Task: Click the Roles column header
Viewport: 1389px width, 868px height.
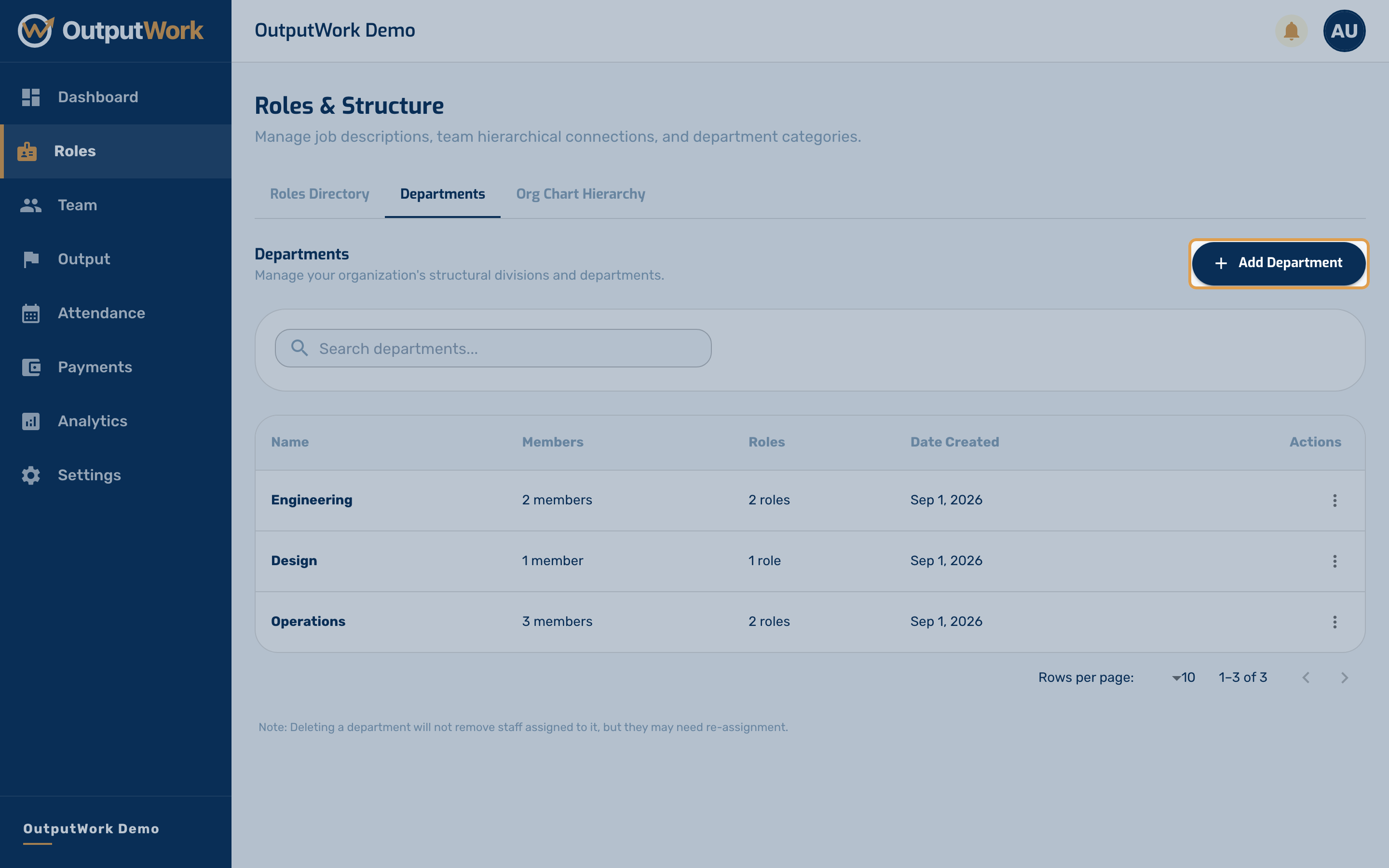Action: click(766, 442)
